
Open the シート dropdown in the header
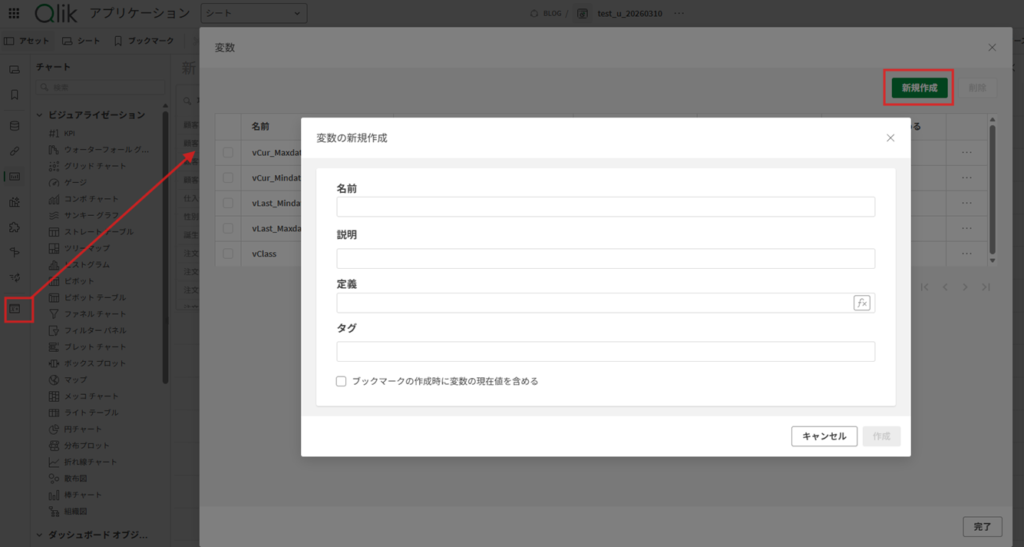coord(254,13)
